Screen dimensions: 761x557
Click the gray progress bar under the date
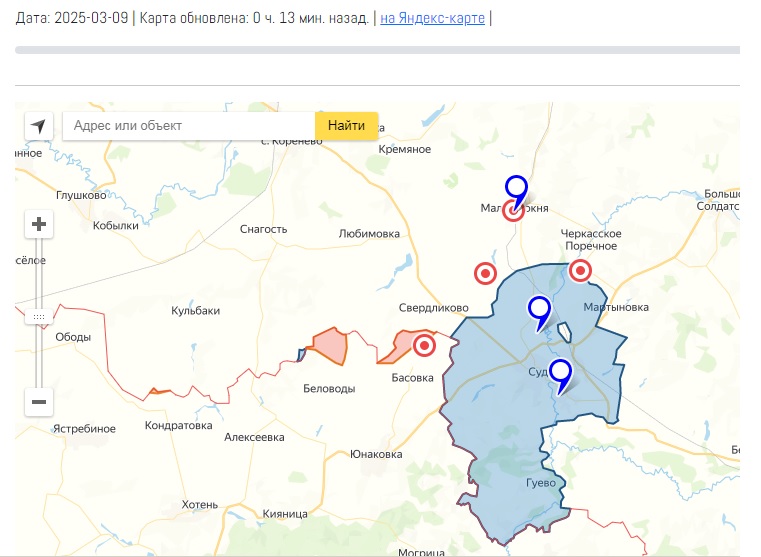point(377,50)
